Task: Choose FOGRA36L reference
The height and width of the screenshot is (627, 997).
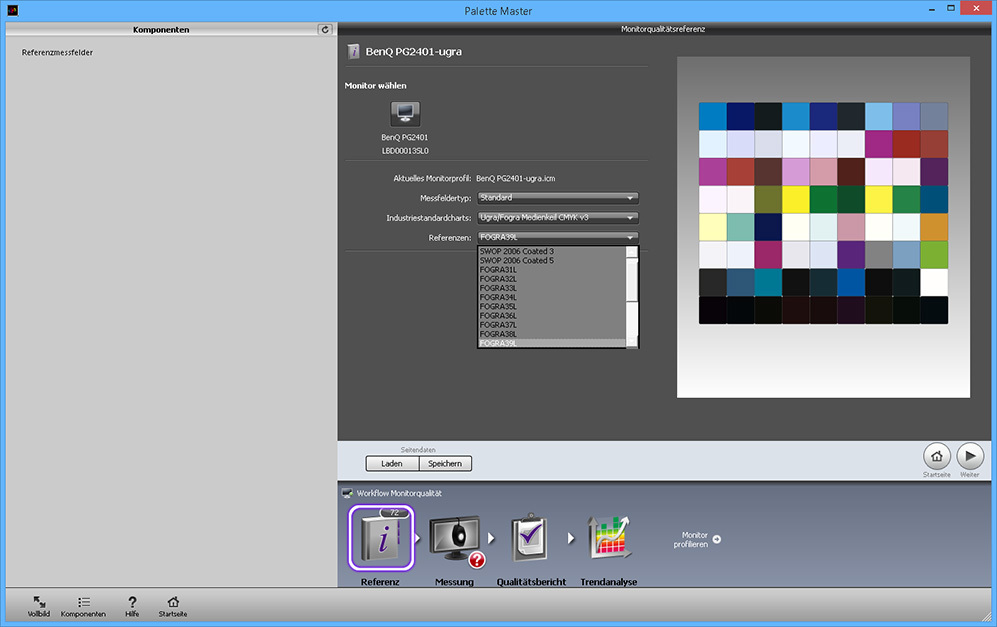Action: click(551, 316)
